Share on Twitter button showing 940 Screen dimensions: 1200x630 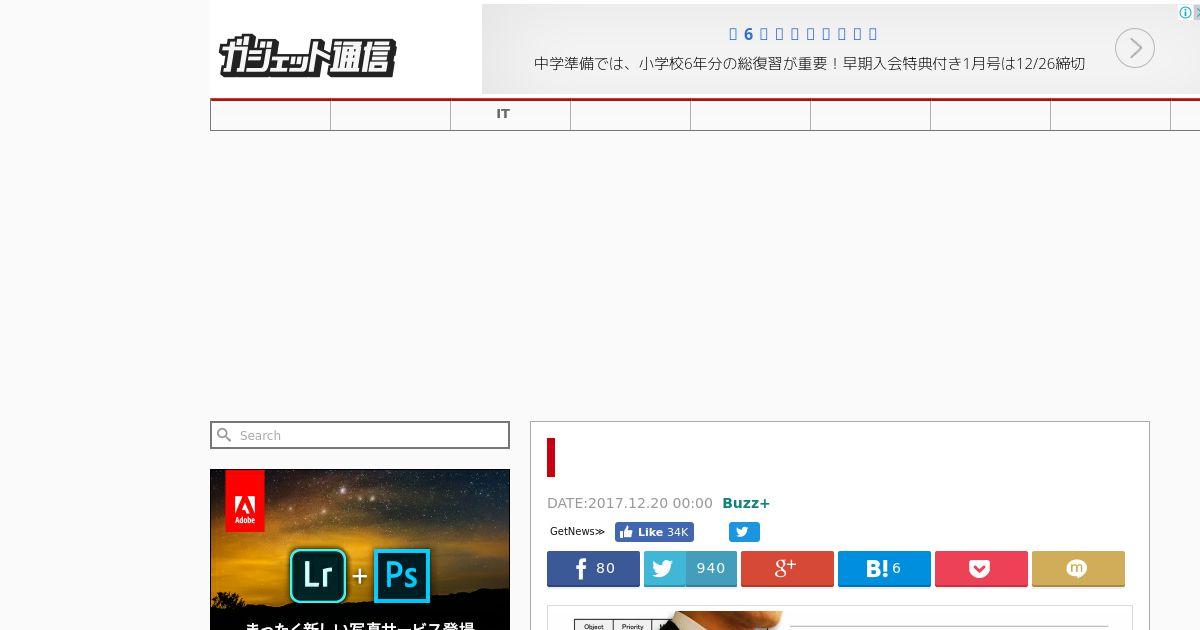coord(690,568)
